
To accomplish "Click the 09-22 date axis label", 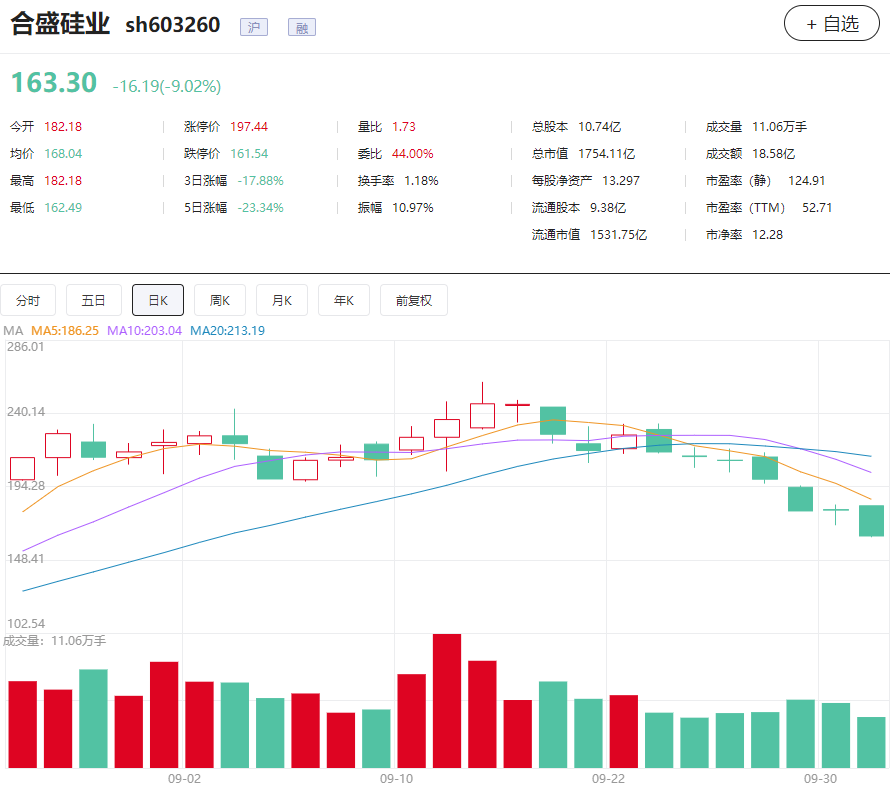I will point(608,778).
